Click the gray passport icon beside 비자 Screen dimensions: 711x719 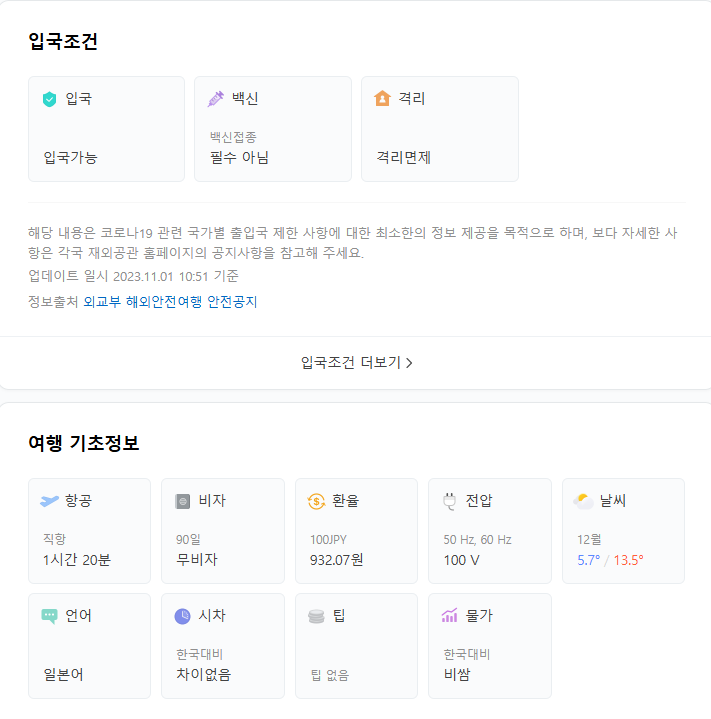[x=182, y=501]
